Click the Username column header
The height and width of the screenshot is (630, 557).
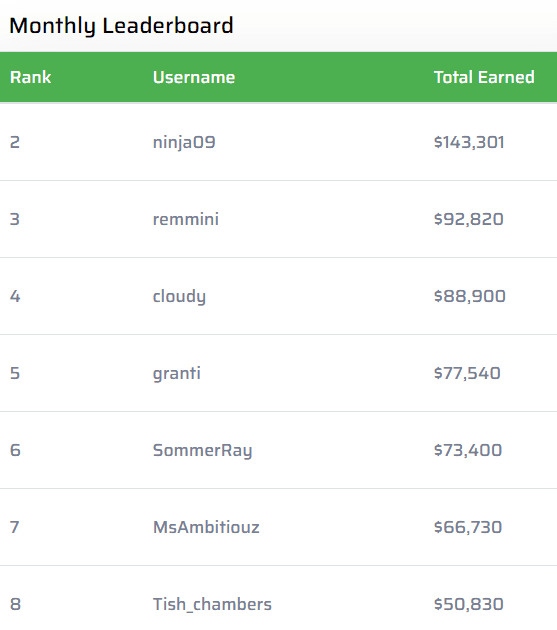194,77
